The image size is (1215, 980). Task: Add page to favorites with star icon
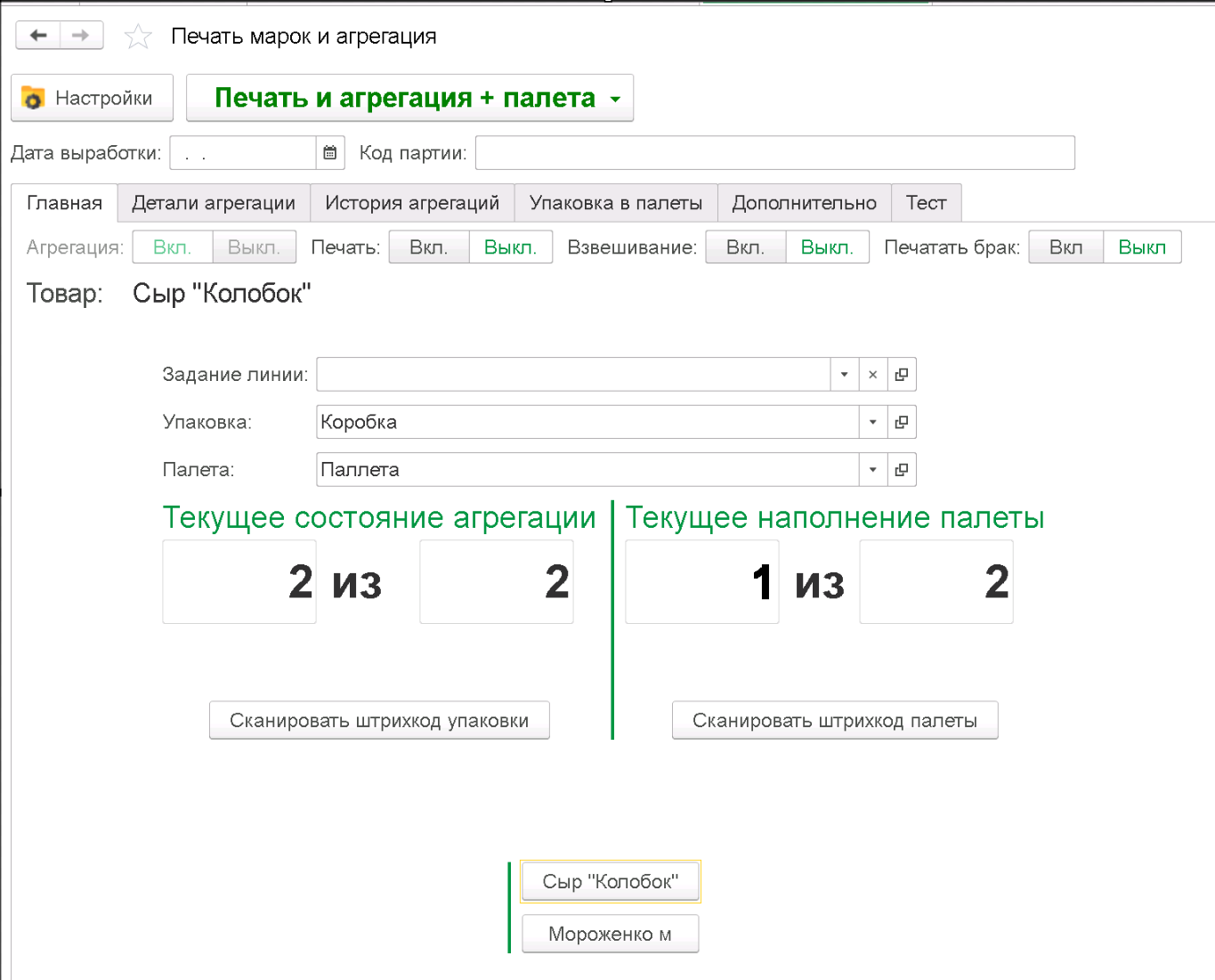pos(138,36)
